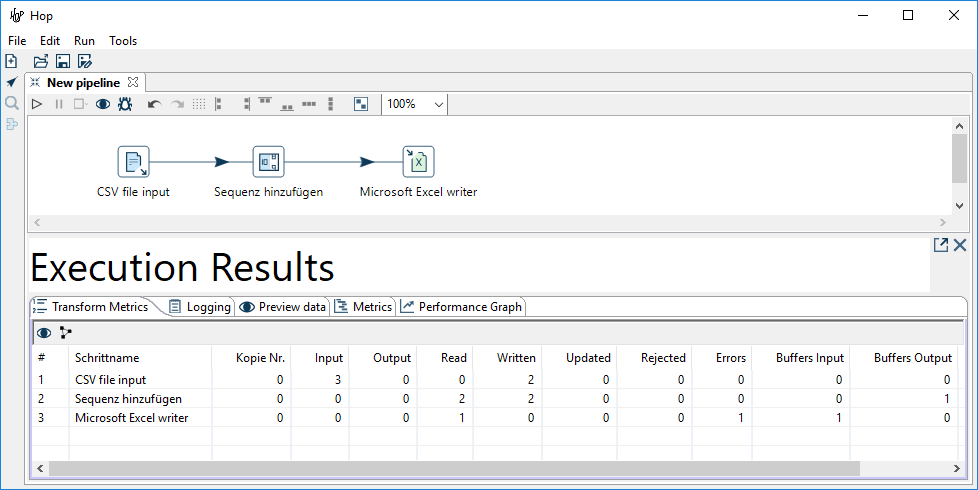Switch to the Logging tab
This screenshot has height=490, width=978.
coord(200,307)
